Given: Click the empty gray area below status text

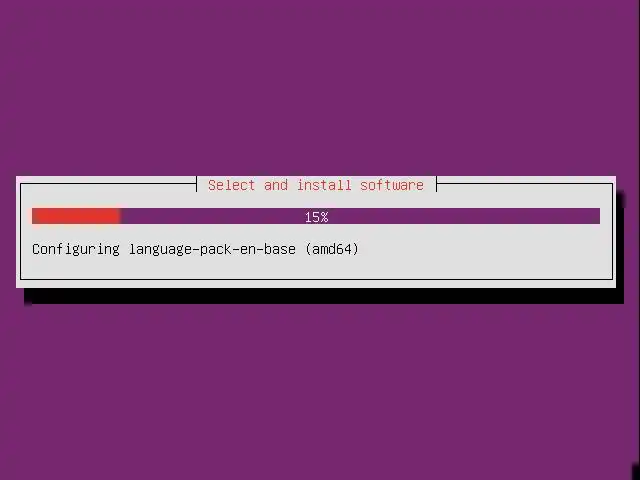Looking at the screenshot, I should [x=316, y=268].
